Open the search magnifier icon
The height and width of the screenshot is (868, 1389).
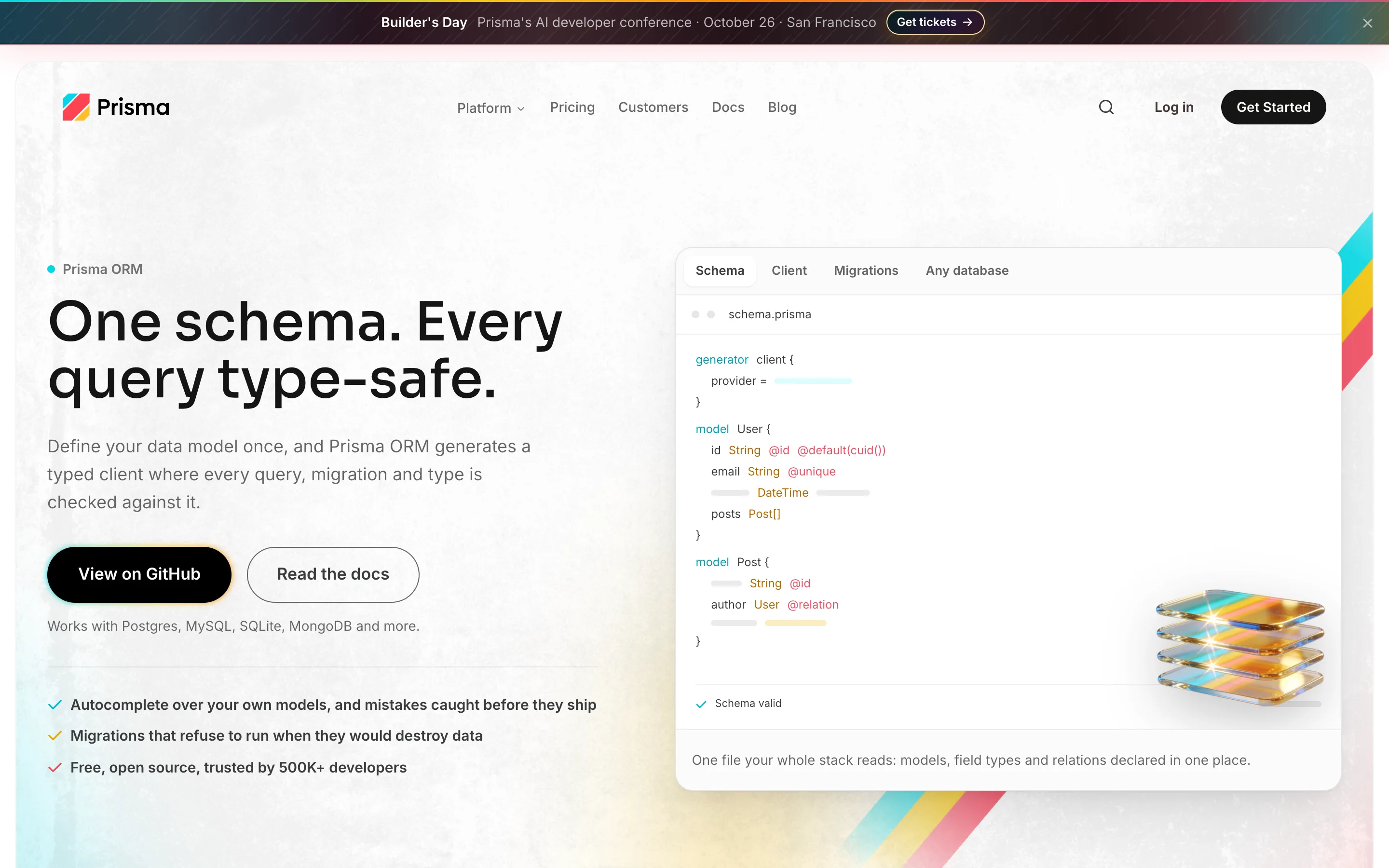pos(1106,108)
